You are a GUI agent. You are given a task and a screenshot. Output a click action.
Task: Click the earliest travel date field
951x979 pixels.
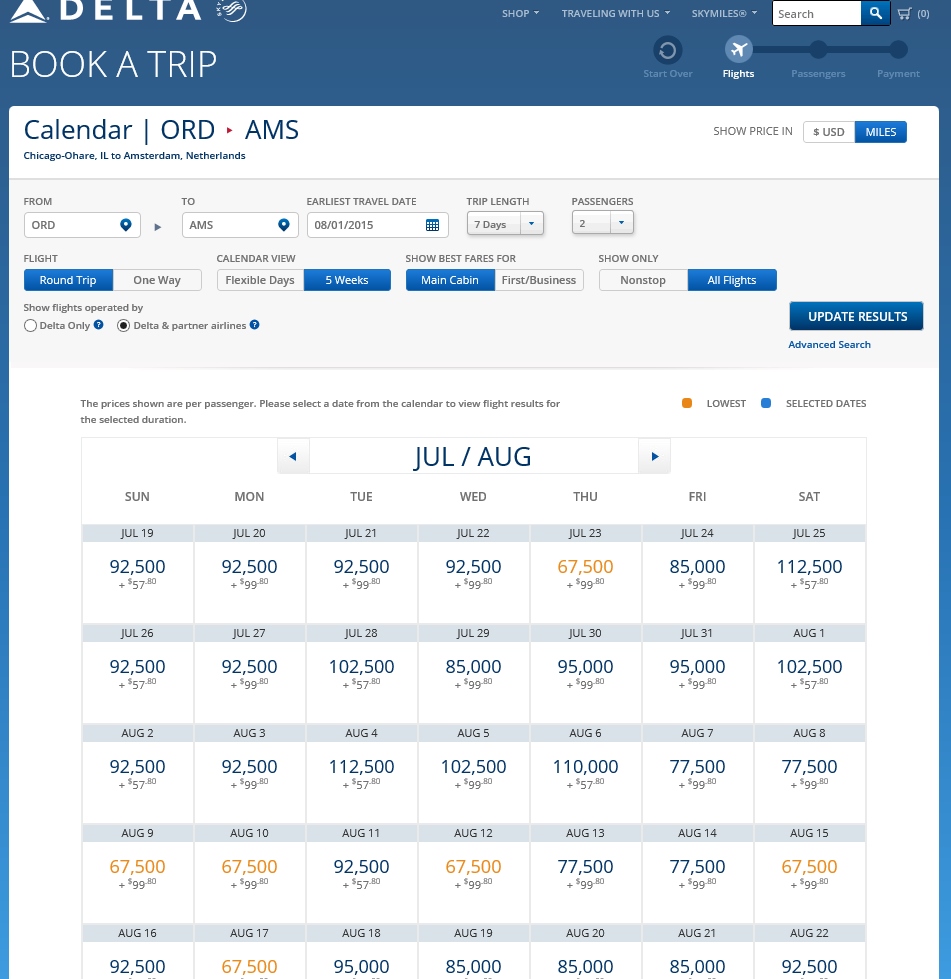click(365, 225)
